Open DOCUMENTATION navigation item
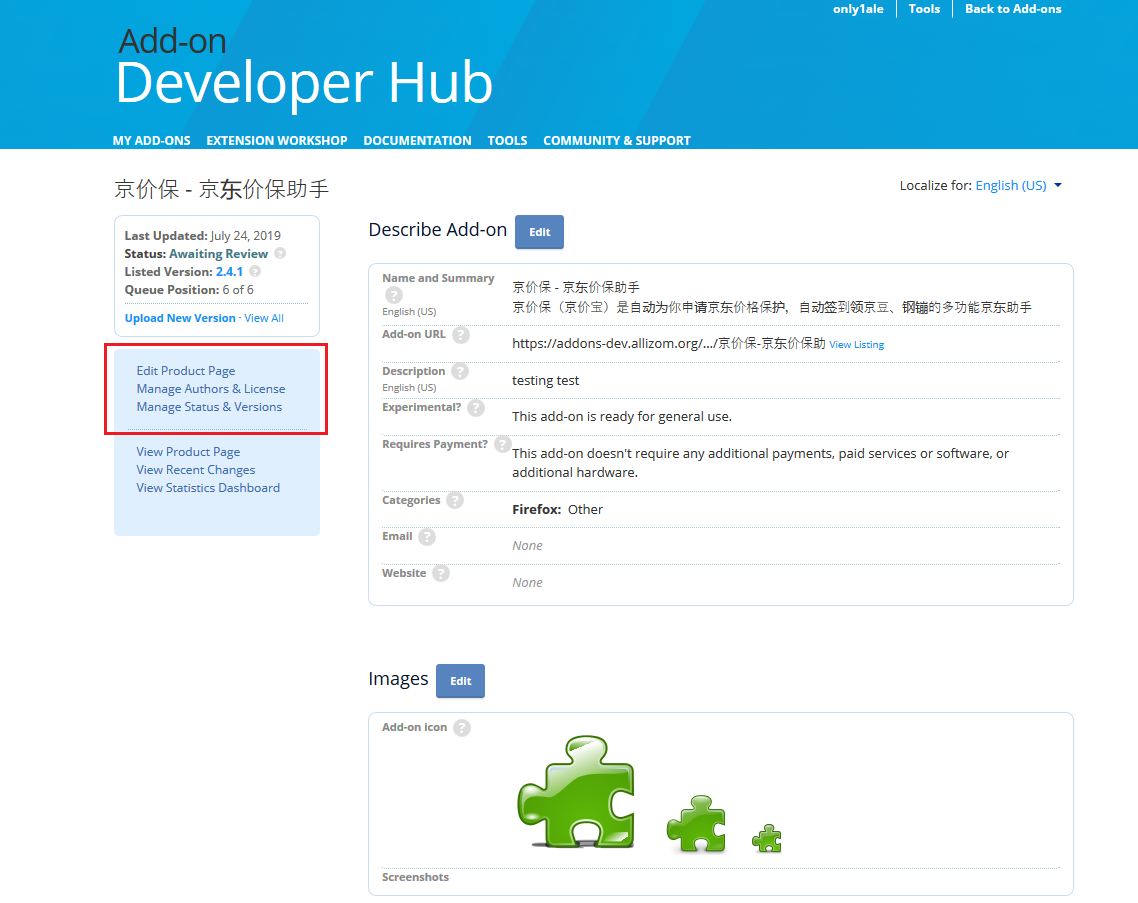Screen dimensions: 1138x903 417,140
